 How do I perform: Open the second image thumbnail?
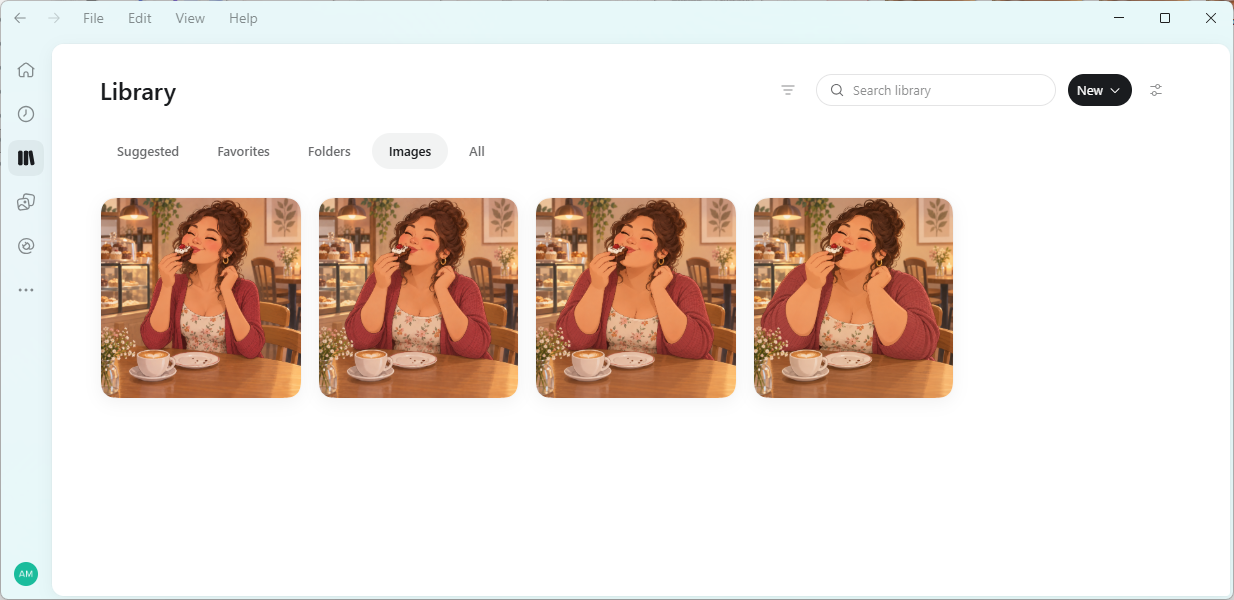418,298
